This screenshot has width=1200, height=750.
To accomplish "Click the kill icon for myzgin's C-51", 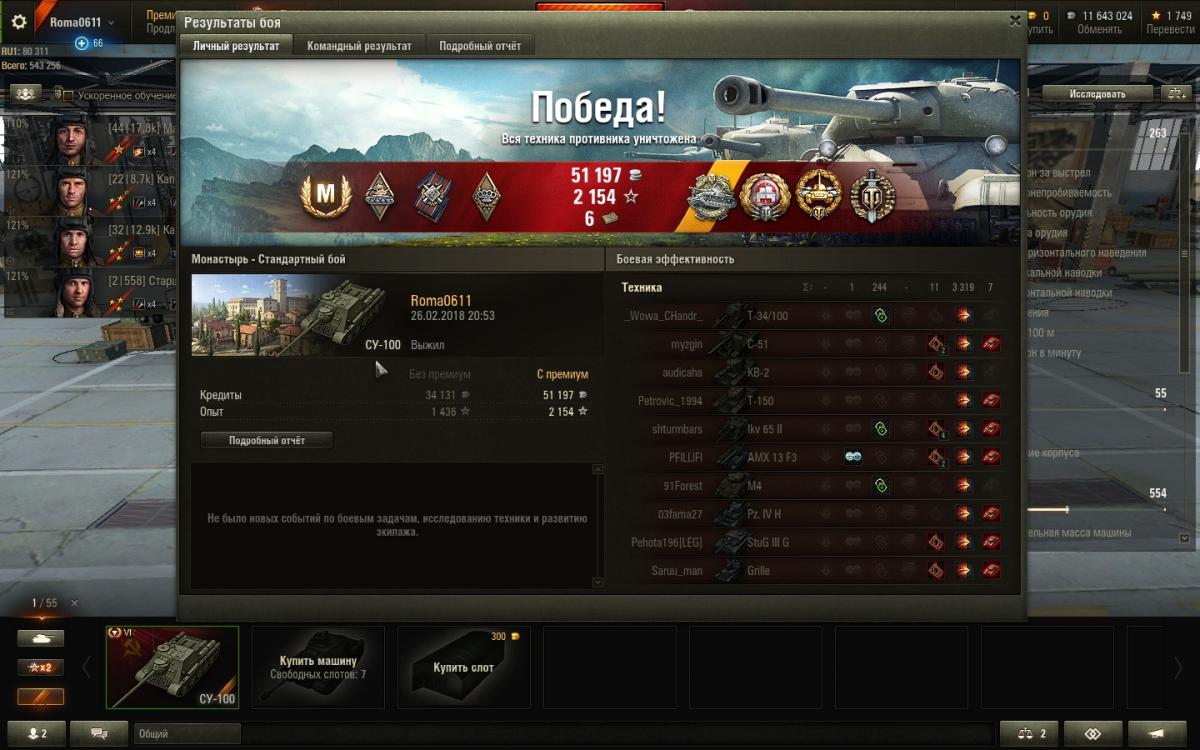I will coord(991,344).
